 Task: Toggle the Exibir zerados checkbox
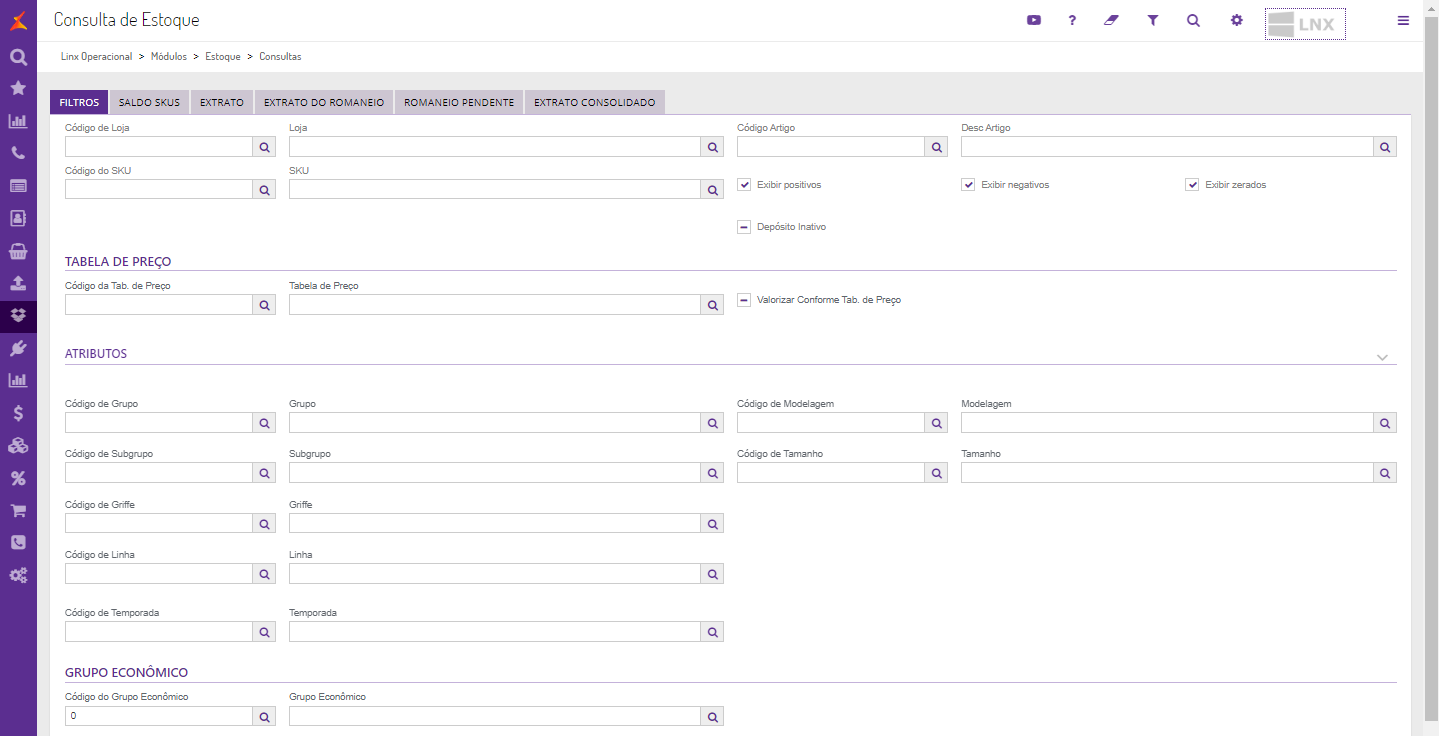(x=1192, y=185)
